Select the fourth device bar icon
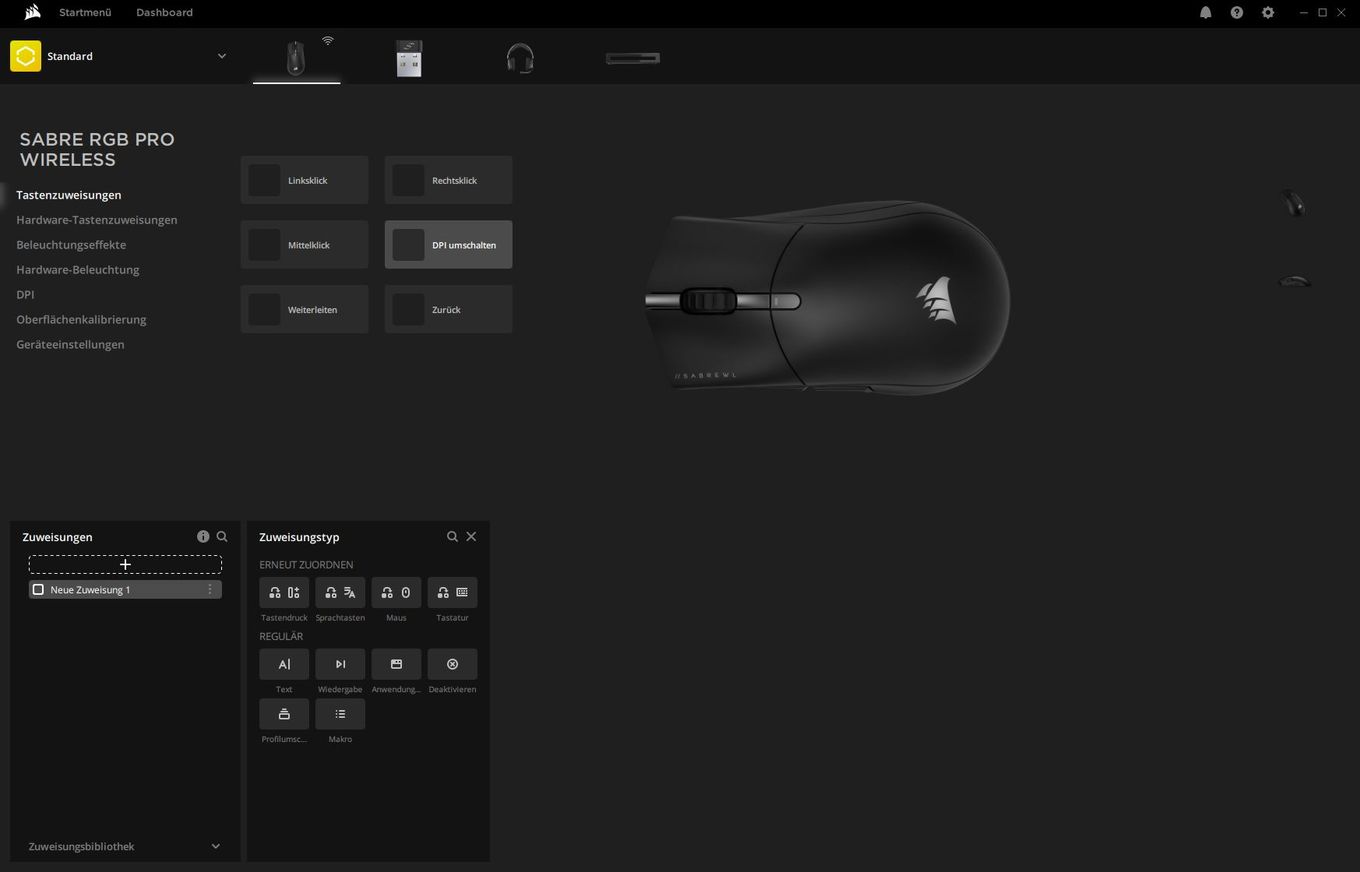 [633, 58]
